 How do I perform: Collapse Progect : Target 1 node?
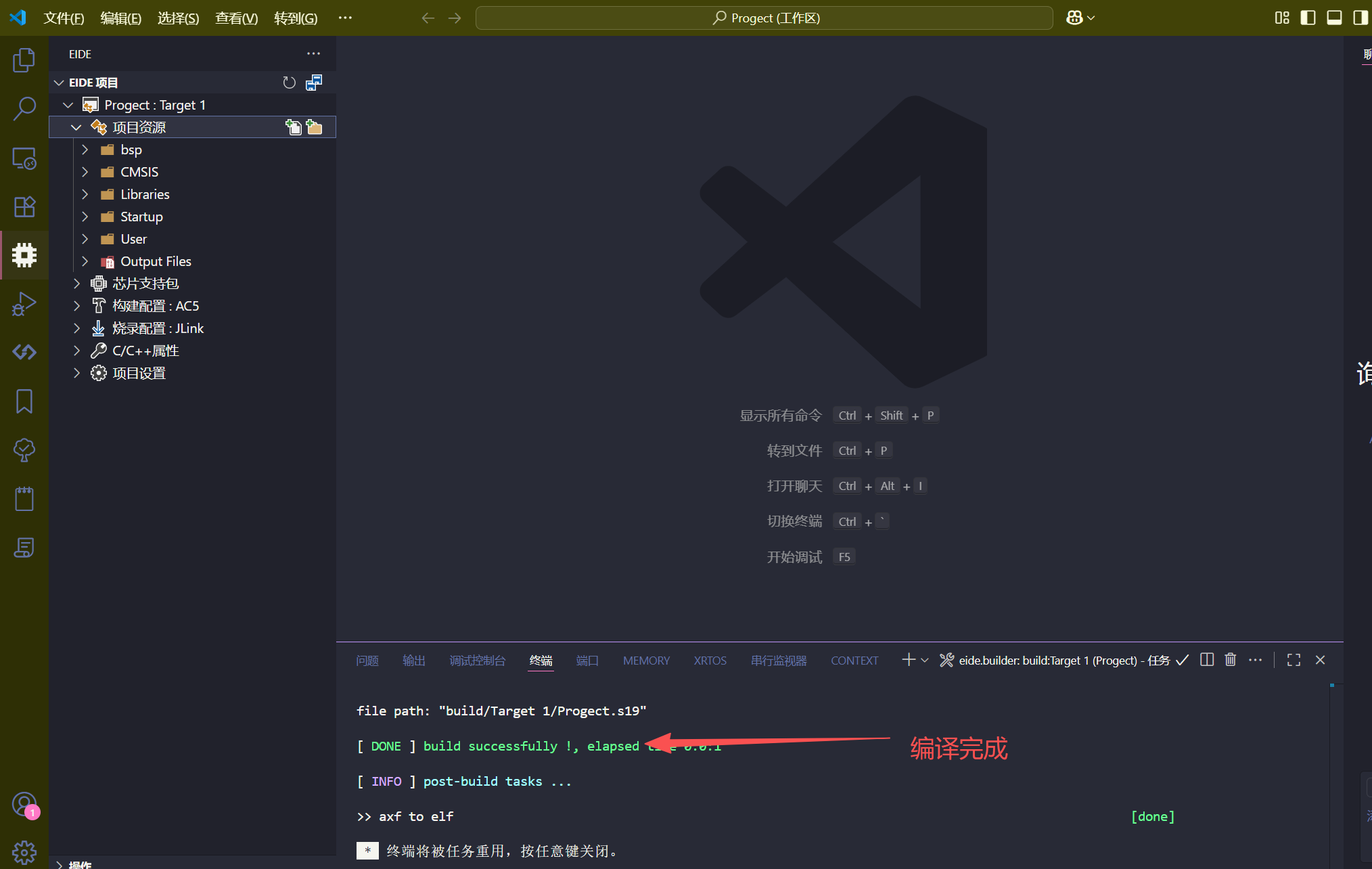(68, 105)
